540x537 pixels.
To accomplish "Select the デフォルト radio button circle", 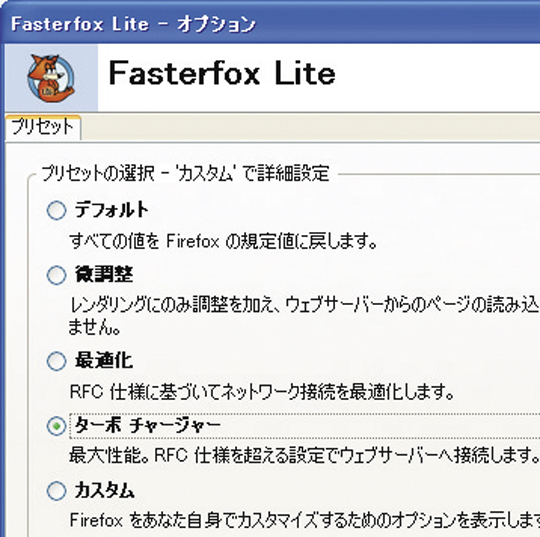I will point(56,210).
